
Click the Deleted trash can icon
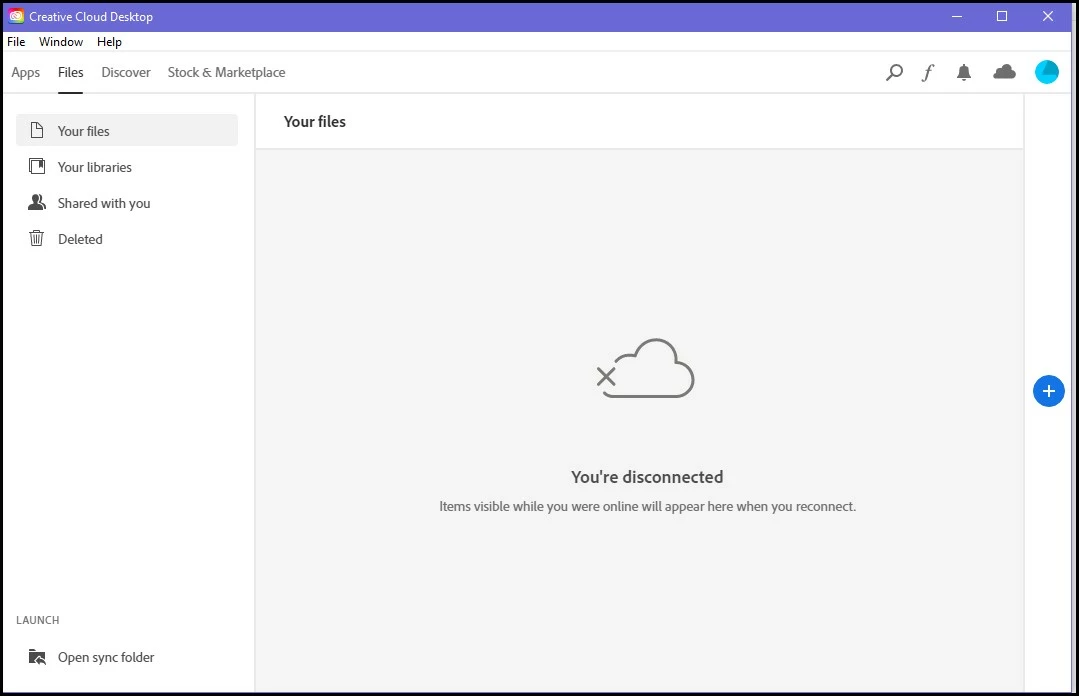pos(36,238)
